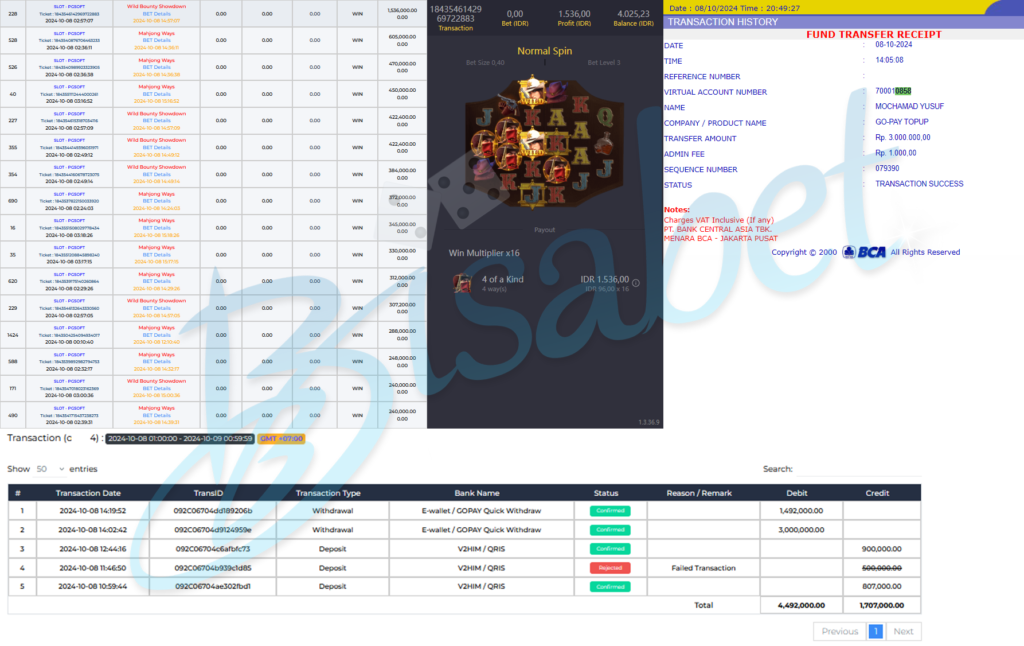Viewport: 1024px width, 646px height.
Task: Open BET Details for row 354
Action: [x=157, y=174]
